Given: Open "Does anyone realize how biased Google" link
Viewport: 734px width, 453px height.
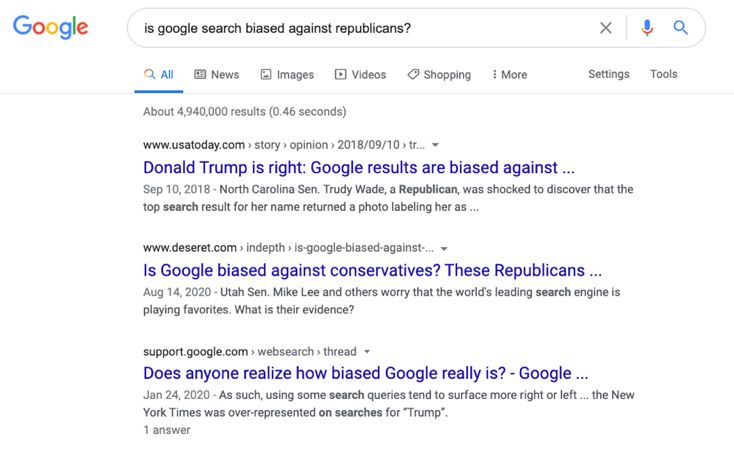Looking at the screenshot, I should [366, 373].
